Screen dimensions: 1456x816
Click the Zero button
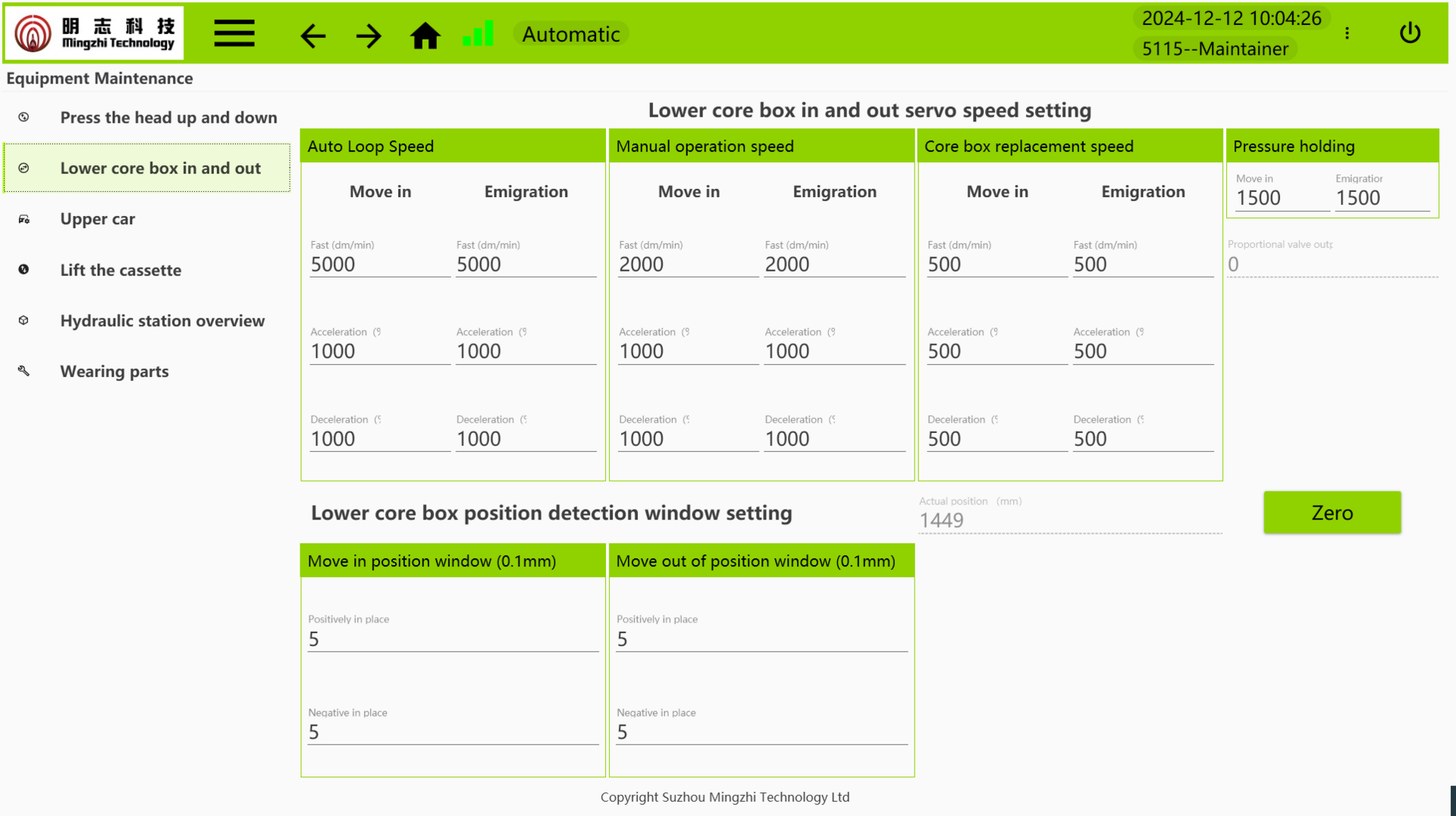pyautogui.click(x=1332, y=513)
